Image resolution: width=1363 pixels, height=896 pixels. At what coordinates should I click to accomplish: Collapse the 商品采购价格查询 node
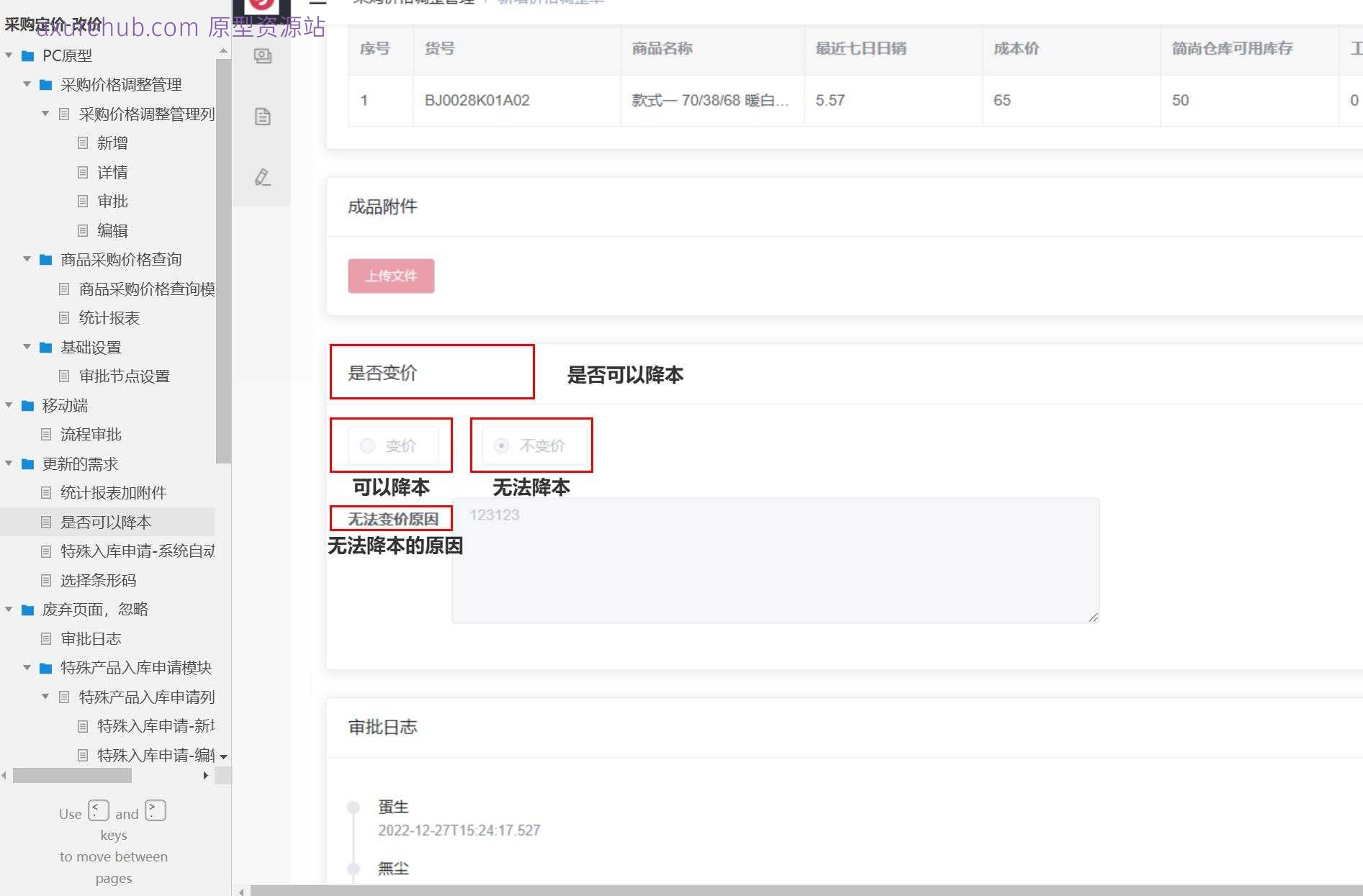26,259
